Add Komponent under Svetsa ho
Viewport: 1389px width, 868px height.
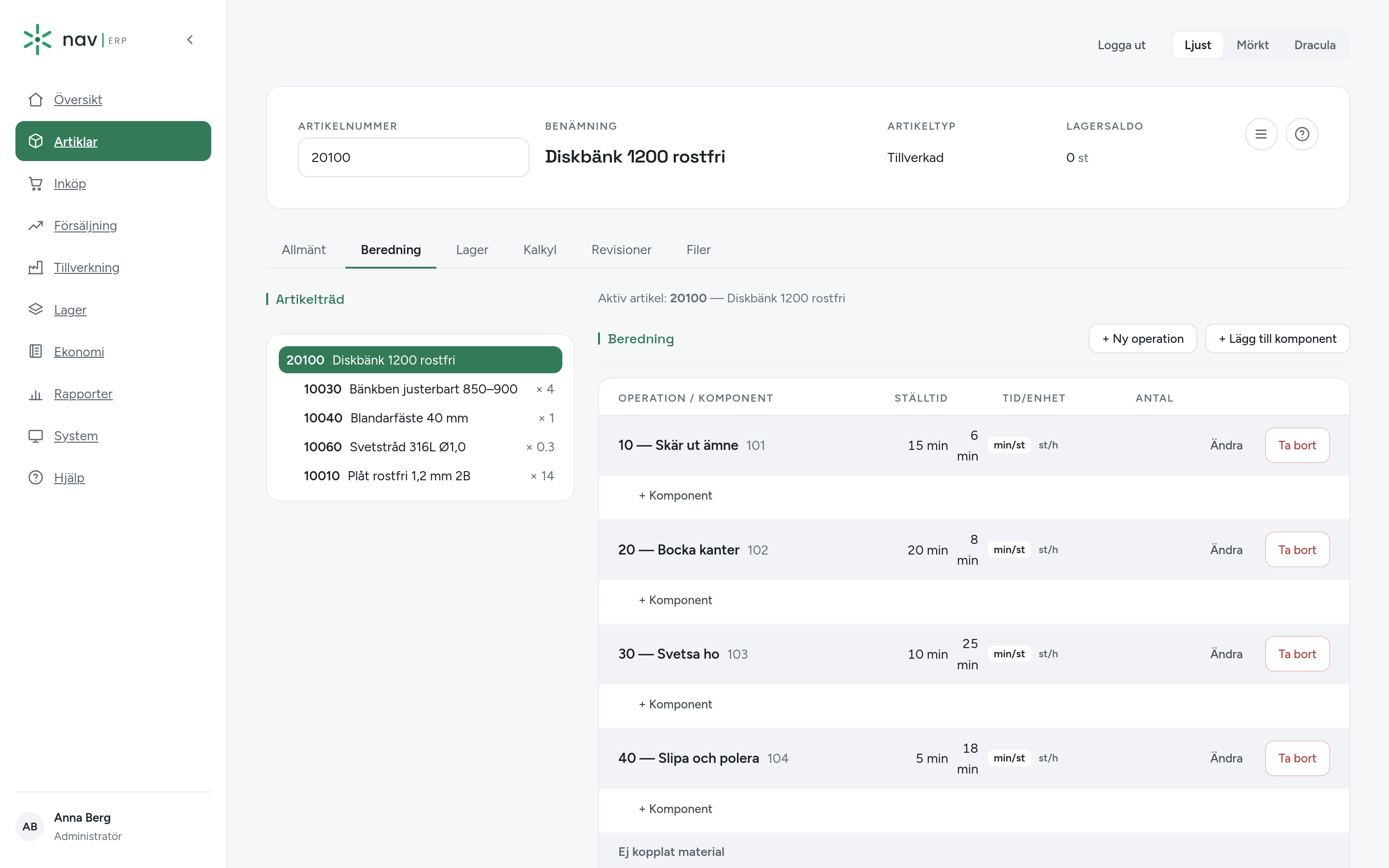click(x=675, y=704)
